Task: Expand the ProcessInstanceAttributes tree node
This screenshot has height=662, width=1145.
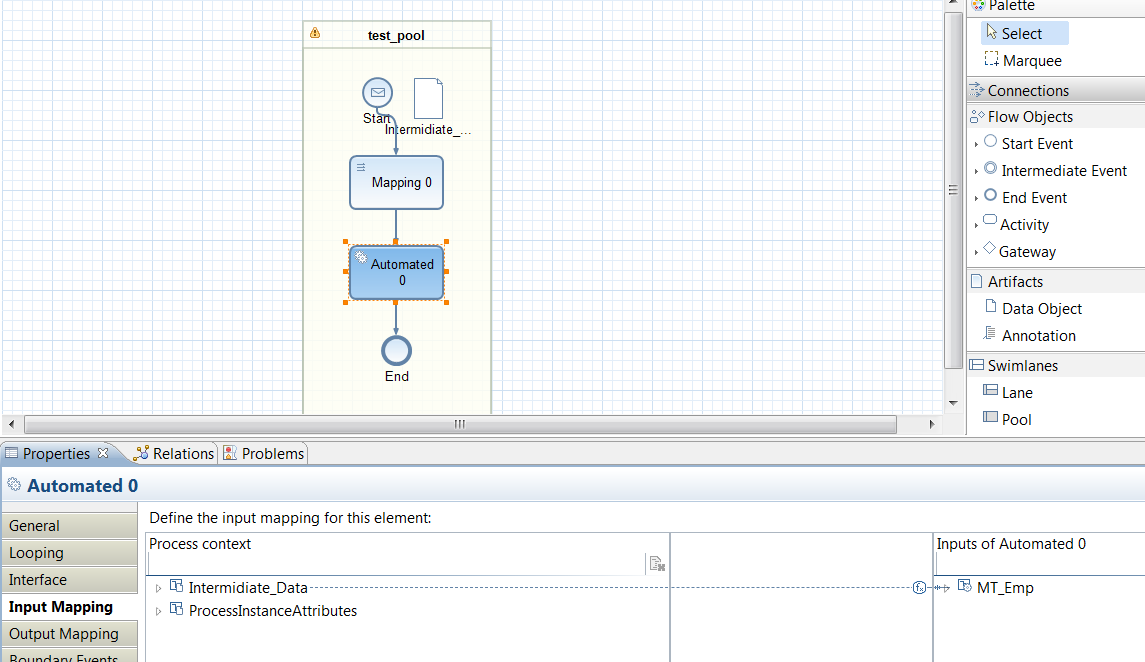Action: [x=158, y=612]
